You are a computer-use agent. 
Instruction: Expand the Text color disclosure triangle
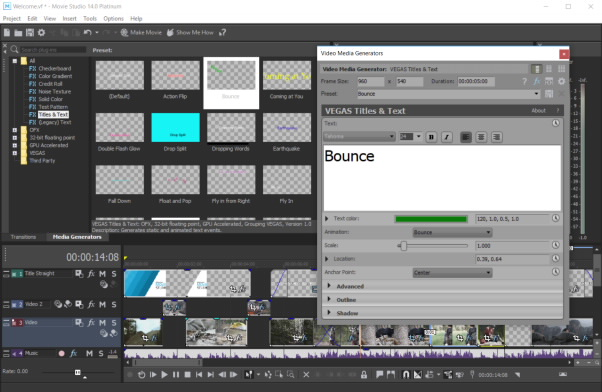coord(327,218)
